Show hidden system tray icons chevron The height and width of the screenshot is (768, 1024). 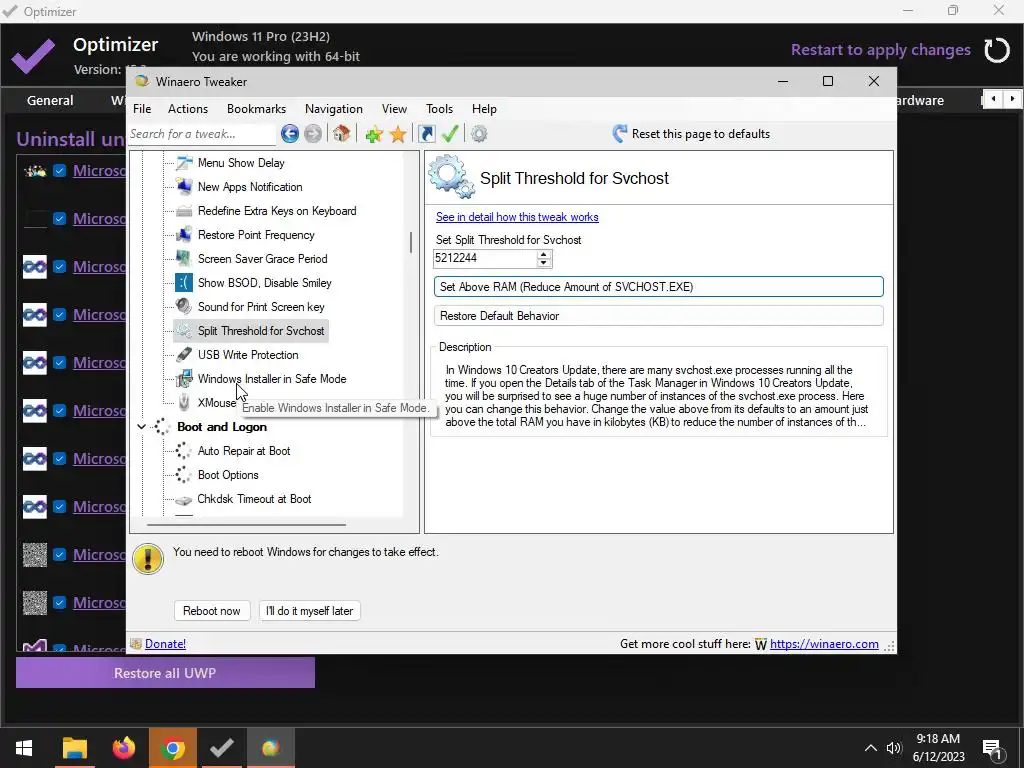point(871,748)
